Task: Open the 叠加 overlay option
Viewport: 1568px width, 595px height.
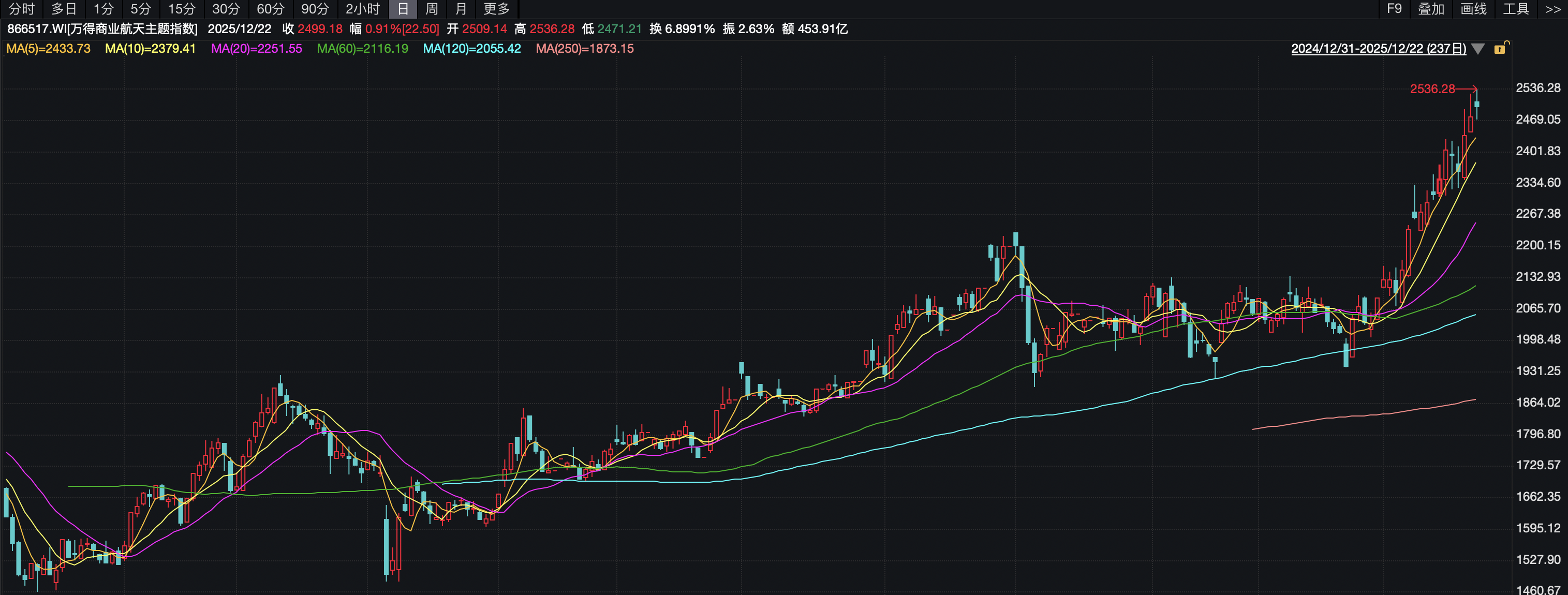Action: (x=1430, y=9)
